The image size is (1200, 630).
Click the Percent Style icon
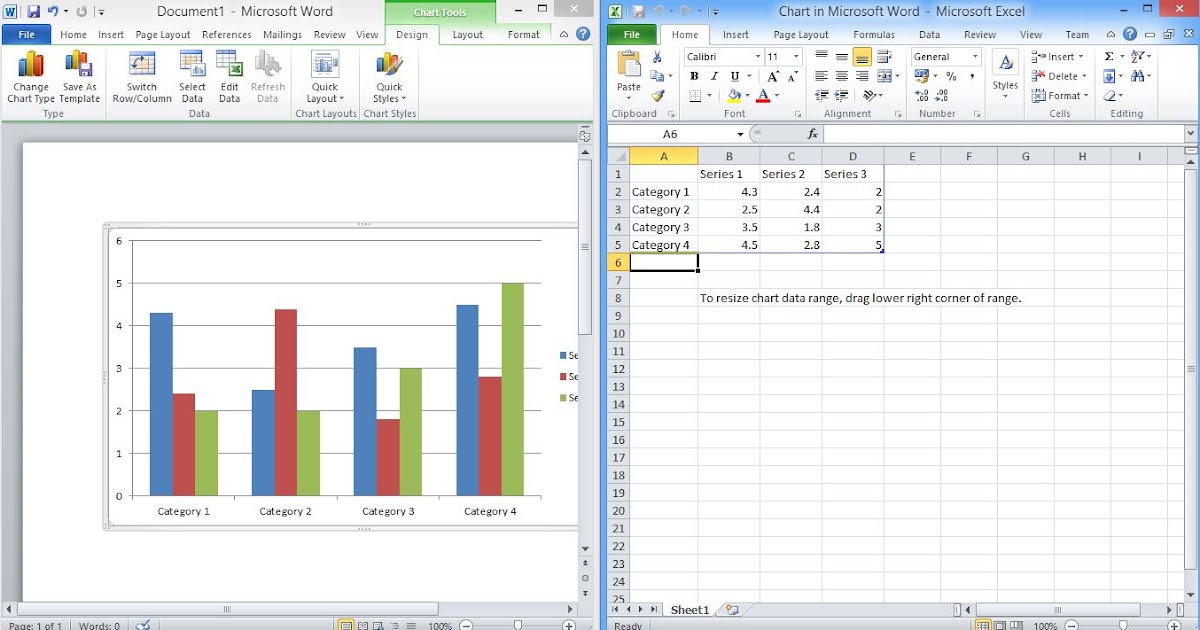coord(951,76)
